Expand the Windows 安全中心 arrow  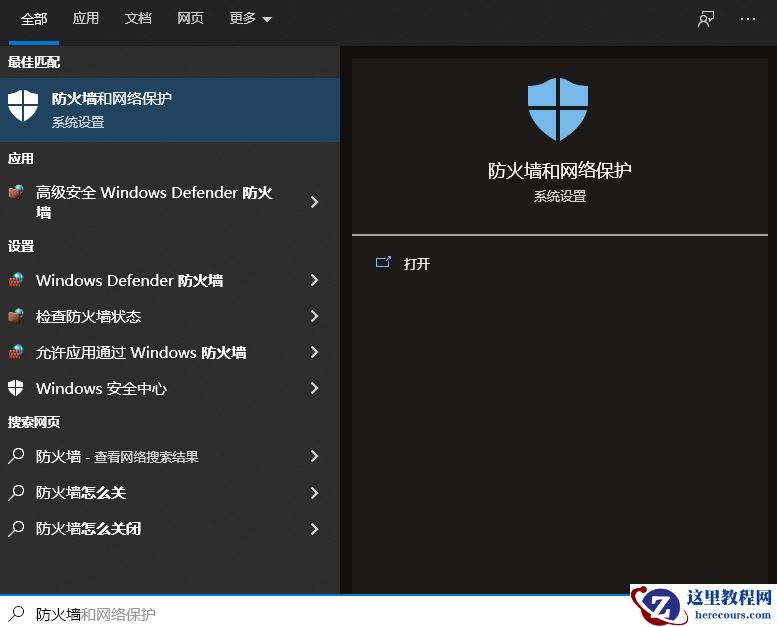click(314, 388)
